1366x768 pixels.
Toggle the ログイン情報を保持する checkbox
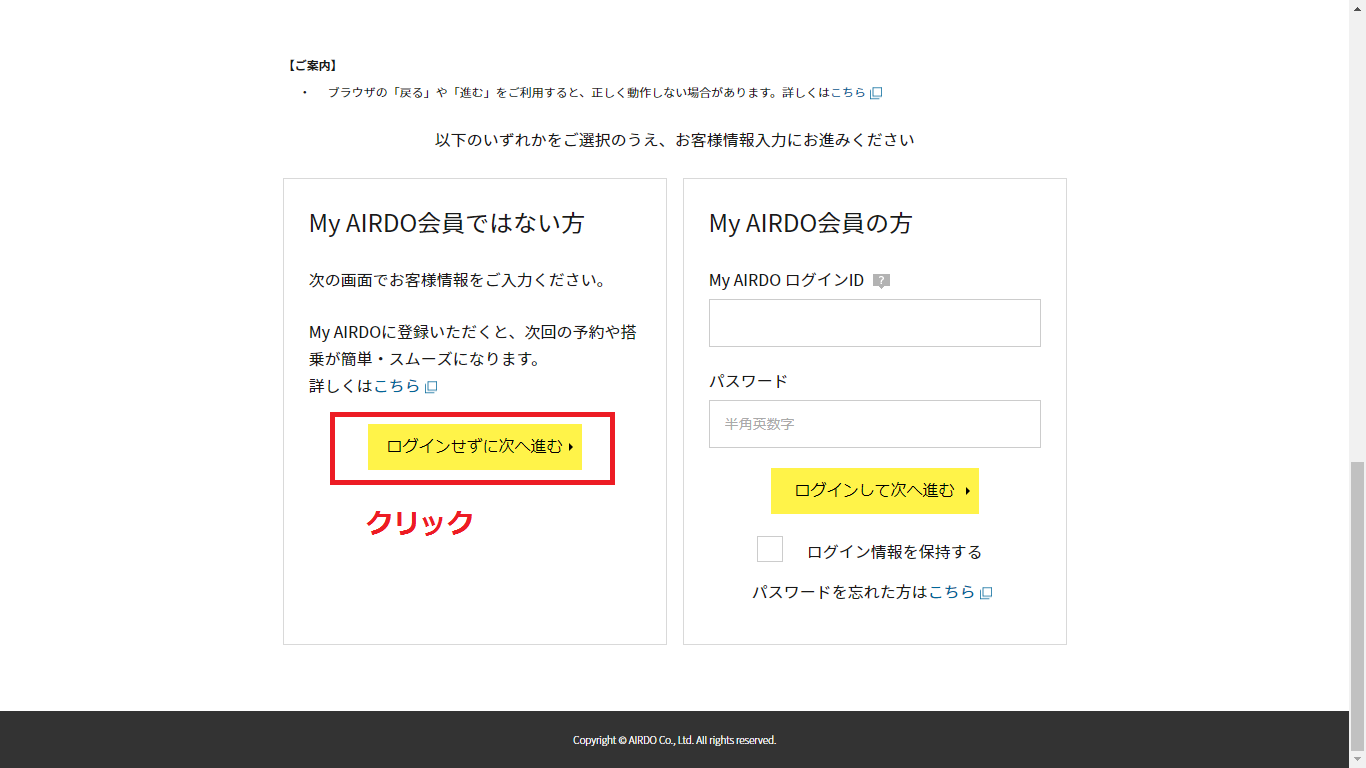770,550
